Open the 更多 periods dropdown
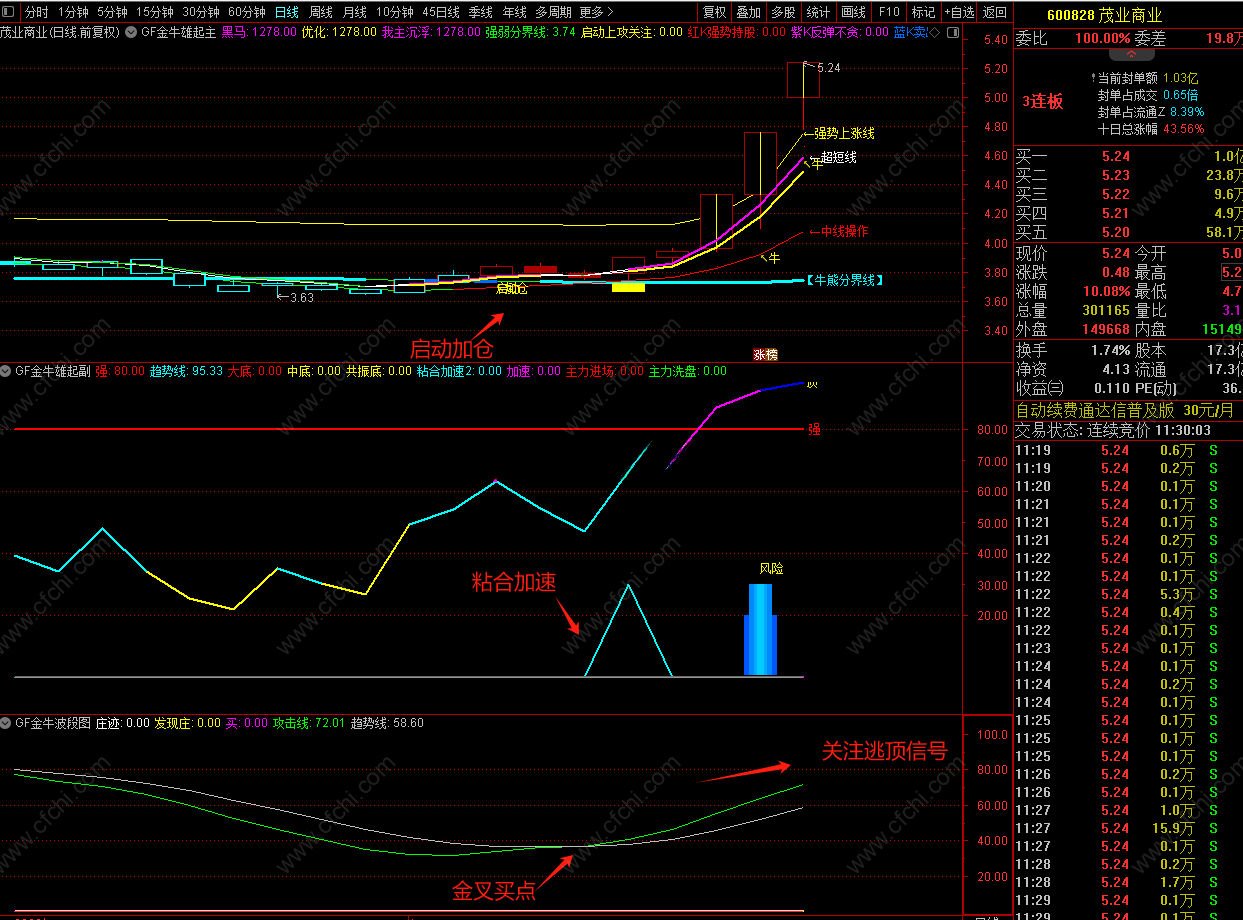Screen dimensions: 1243x920 (597, 12)
